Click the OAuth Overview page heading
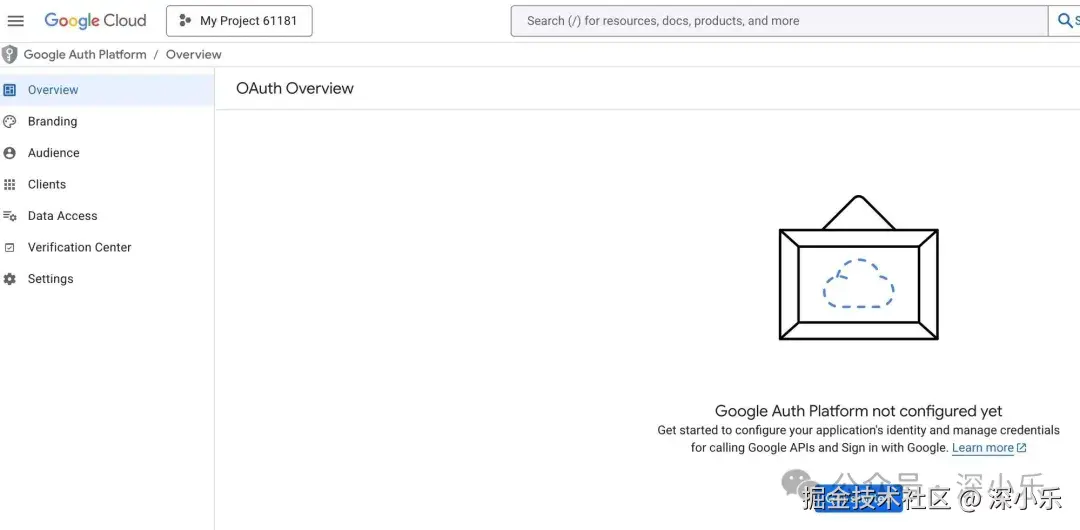1080x530 pixels. coord(295,89)
